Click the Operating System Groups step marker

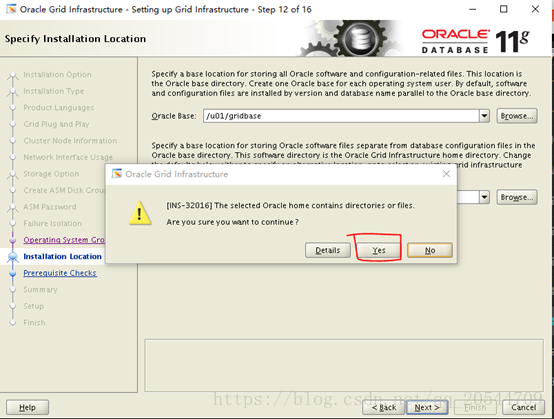tap(13, 240)
